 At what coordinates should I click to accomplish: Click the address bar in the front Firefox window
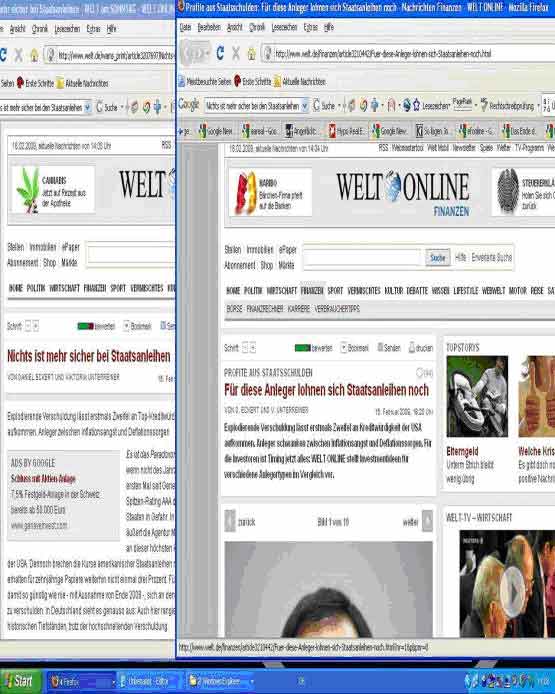click(406, 54)
